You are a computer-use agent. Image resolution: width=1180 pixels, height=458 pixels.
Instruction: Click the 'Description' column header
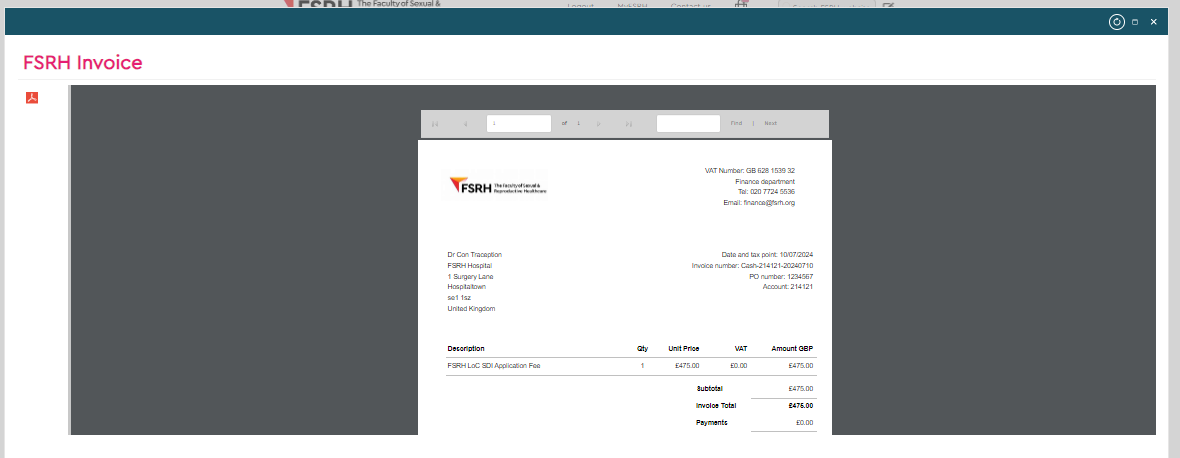[x=466, y=349]
